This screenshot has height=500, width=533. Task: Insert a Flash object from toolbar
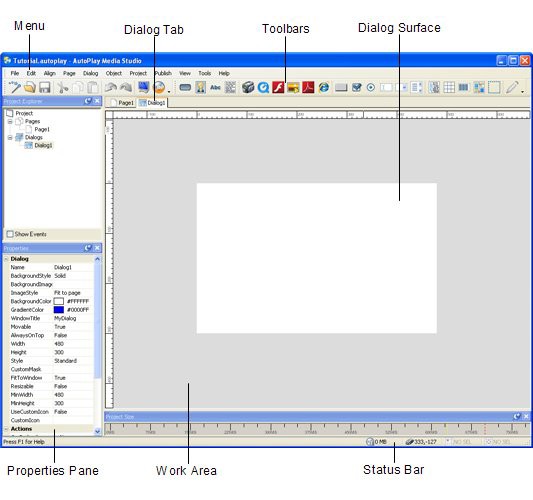[x=278, y=88]
